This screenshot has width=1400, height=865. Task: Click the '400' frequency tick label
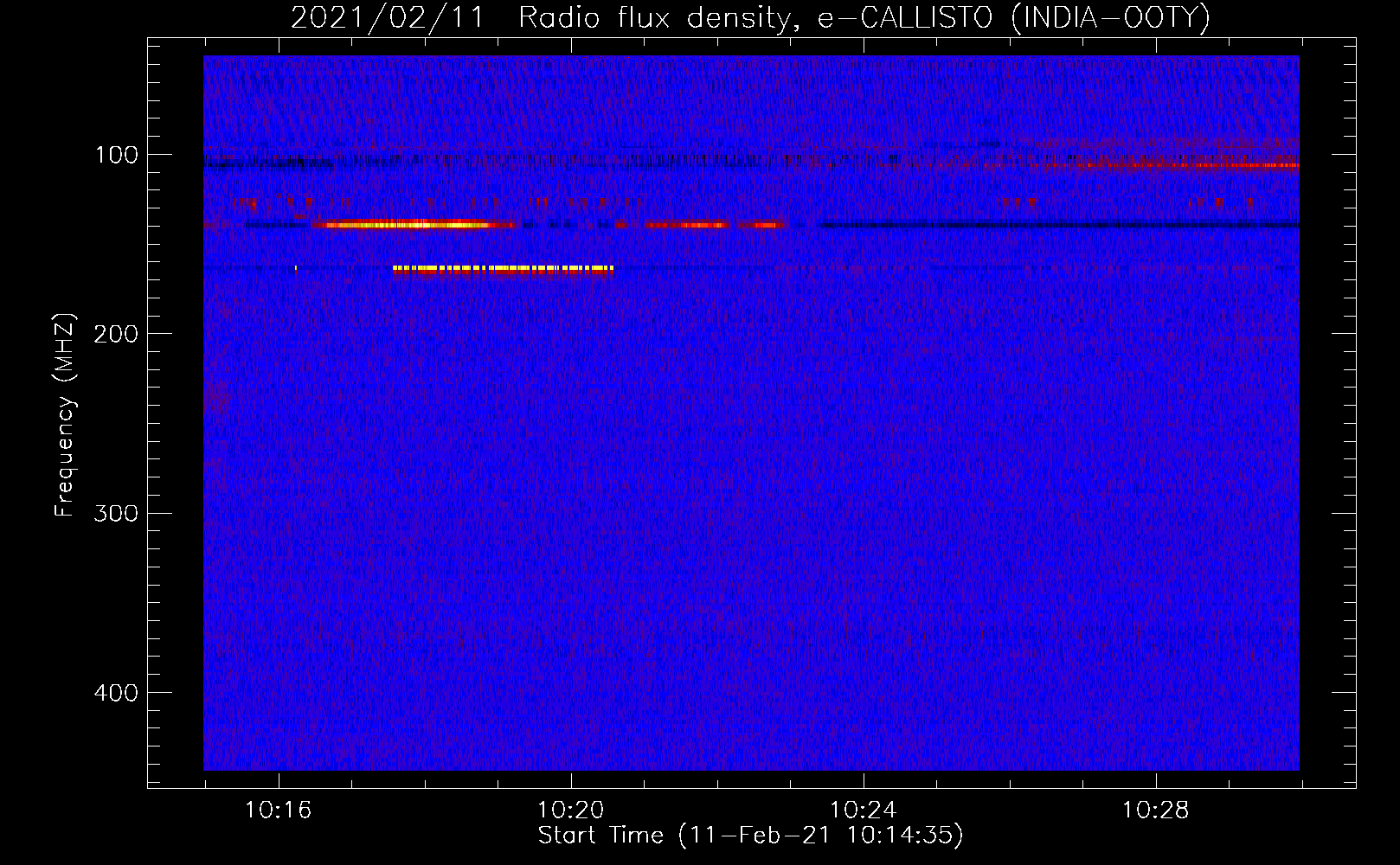[116, 693]
